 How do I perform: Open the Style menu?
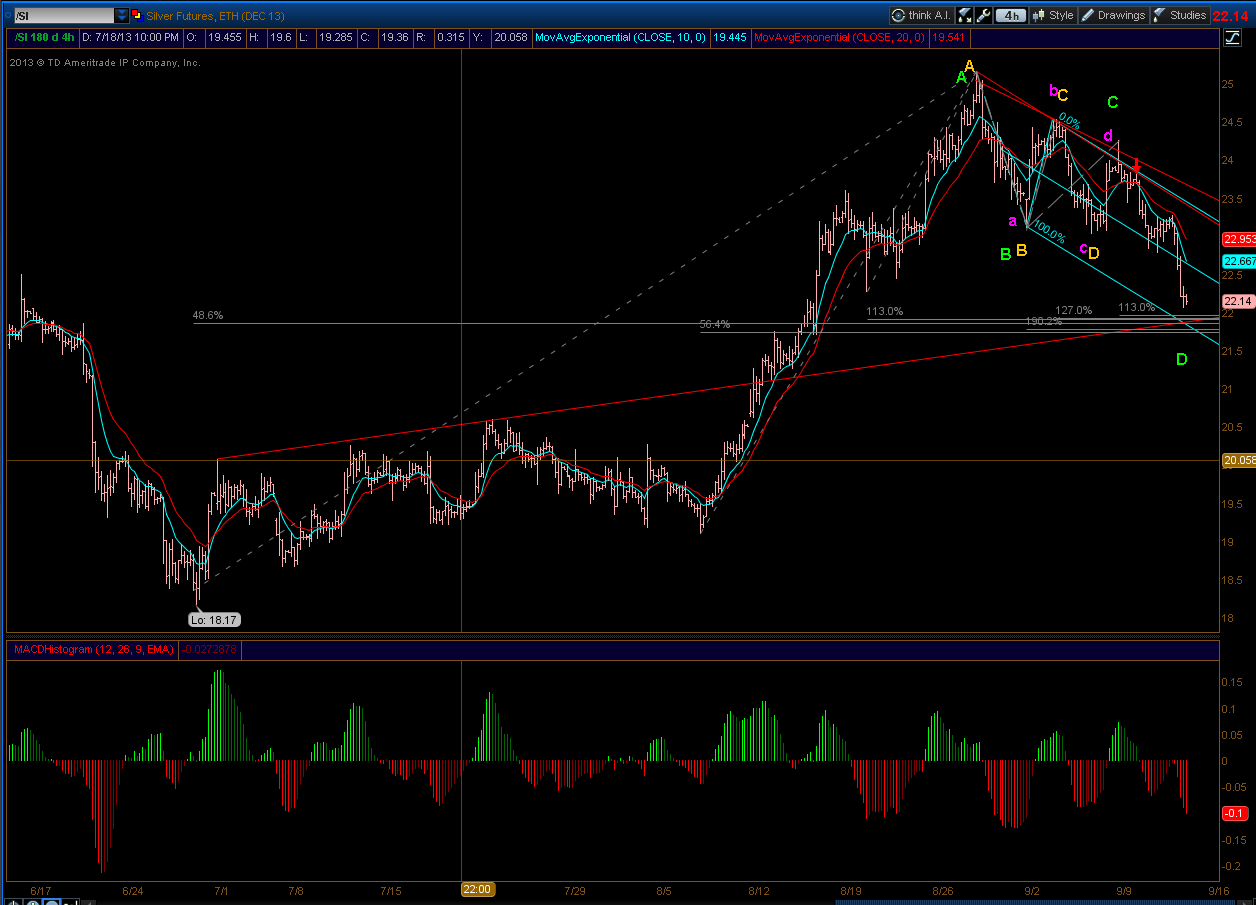coord(1053,15)
